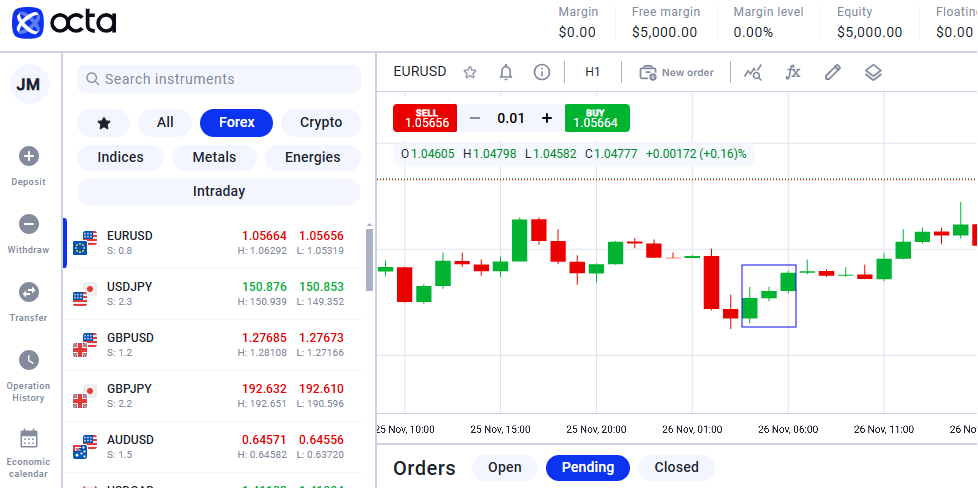Click the EURUSD chart title
The width and height of the screenshot is (978, 488).
click(x=420, y=72)
